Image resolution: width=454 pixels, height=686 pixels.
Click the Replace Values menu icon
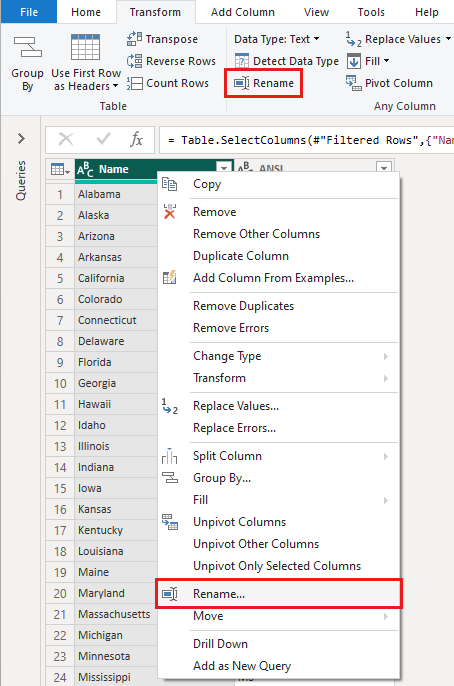coord(170,406)
